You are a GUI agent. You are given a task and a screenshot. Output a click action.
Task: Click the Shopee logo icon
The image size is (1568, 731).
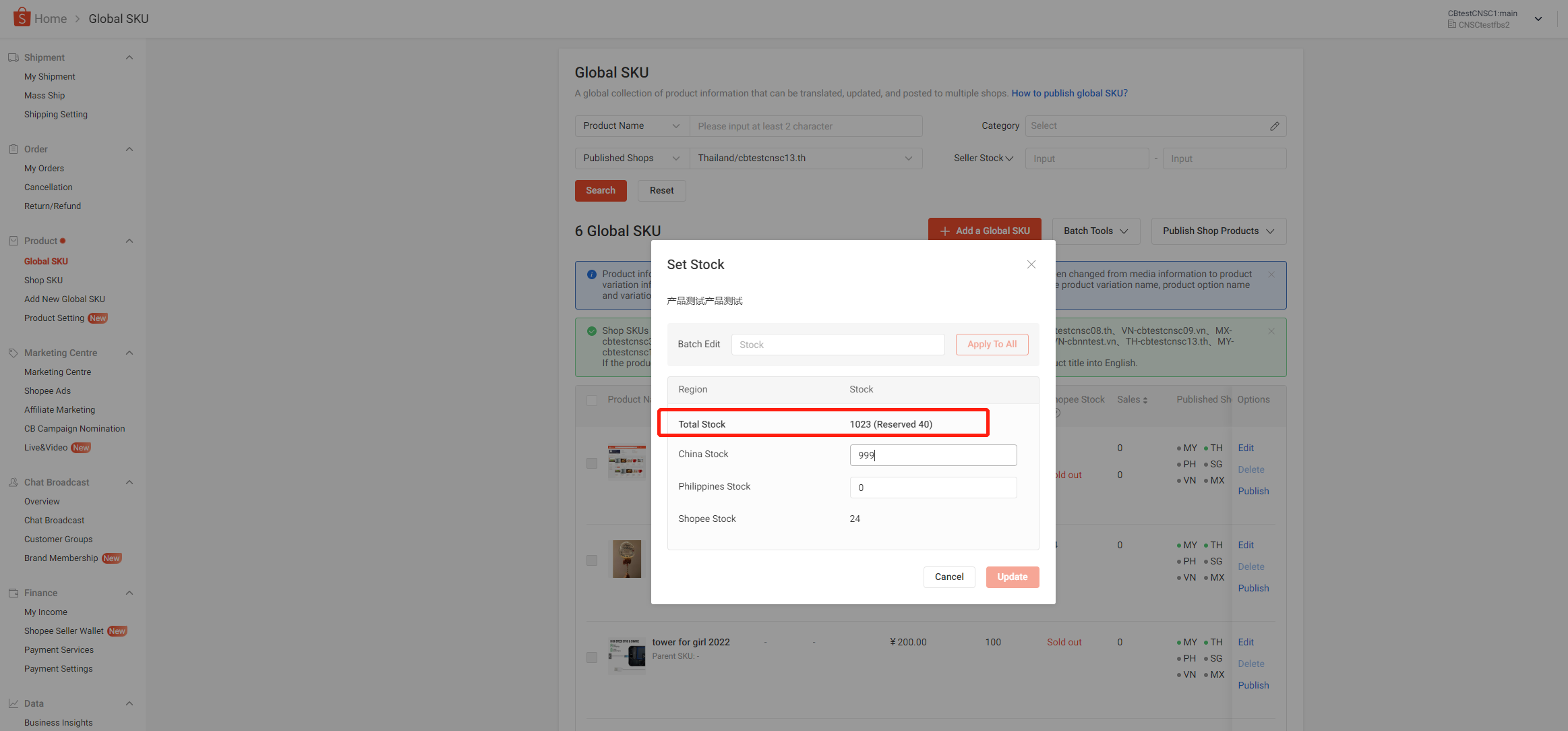(22, 17)
